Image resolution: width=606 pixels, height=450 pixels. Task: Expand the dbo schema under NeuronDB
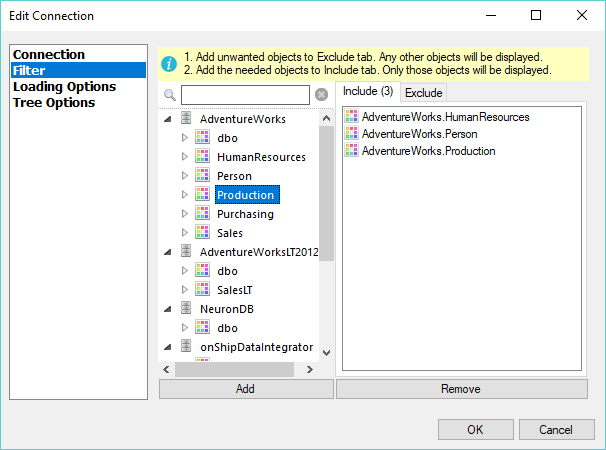tap(185, 327)
